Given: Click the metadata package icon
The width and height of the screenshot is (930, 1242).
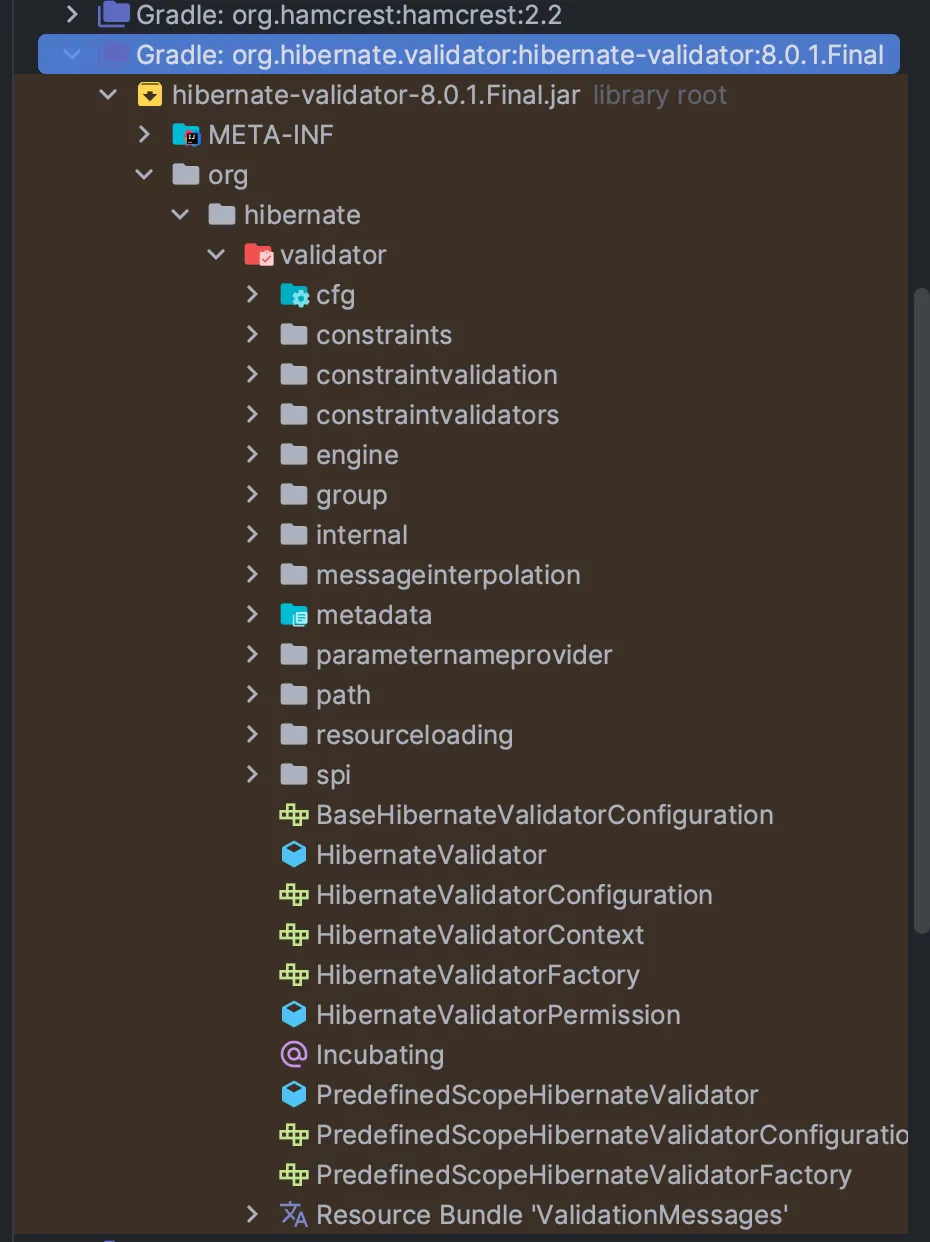Looking at the screenshot, I should [294, 615].
